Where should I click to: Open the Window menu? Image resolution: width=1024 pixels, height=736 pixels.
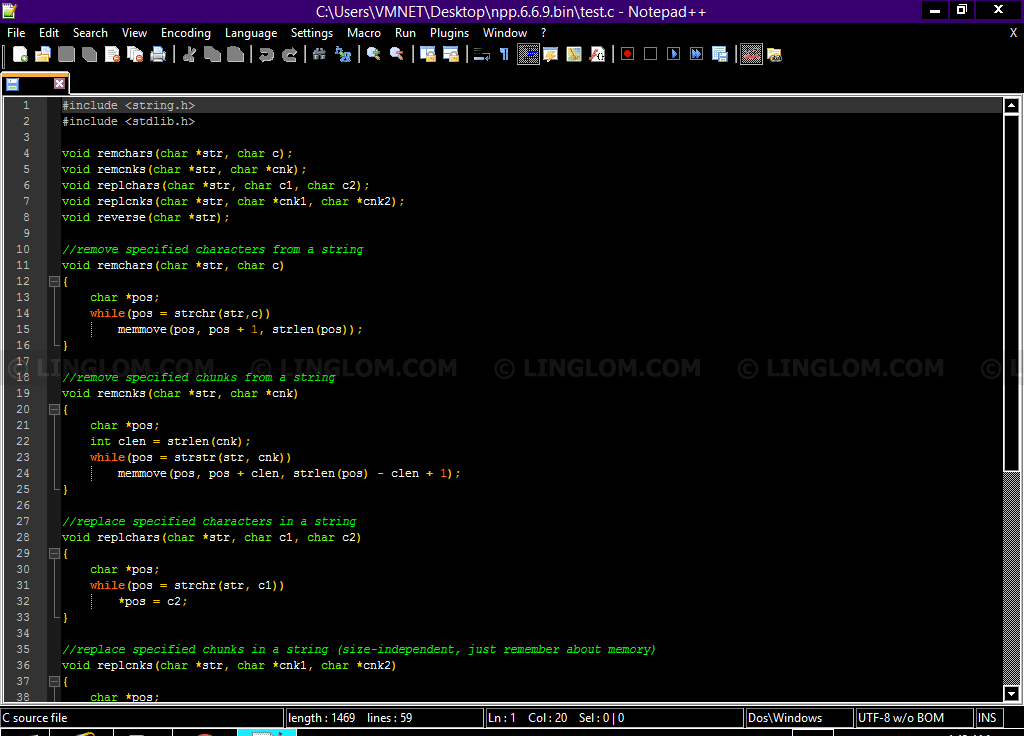505,33
